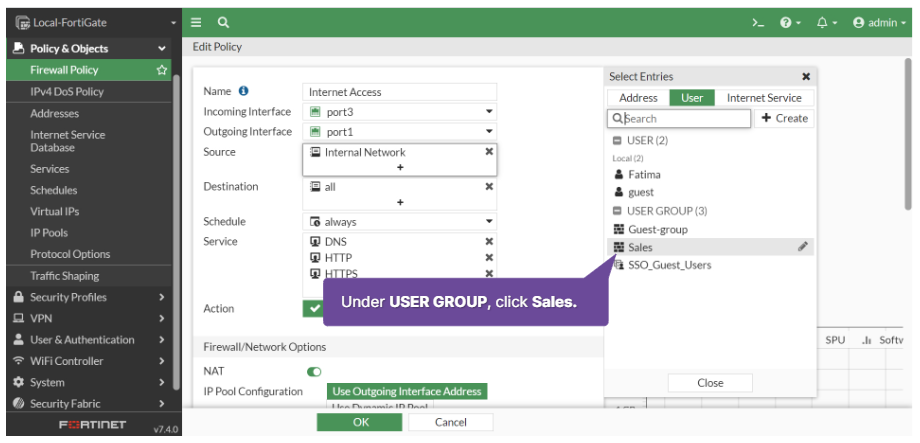Collapse the USER (2) section
The height and width of the screenshot is (443, 920).
617,141
